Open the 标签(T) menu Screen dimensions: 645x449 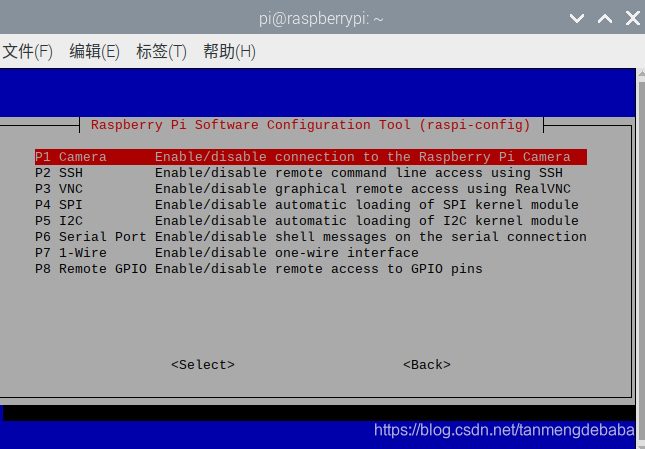click(161, 51)
